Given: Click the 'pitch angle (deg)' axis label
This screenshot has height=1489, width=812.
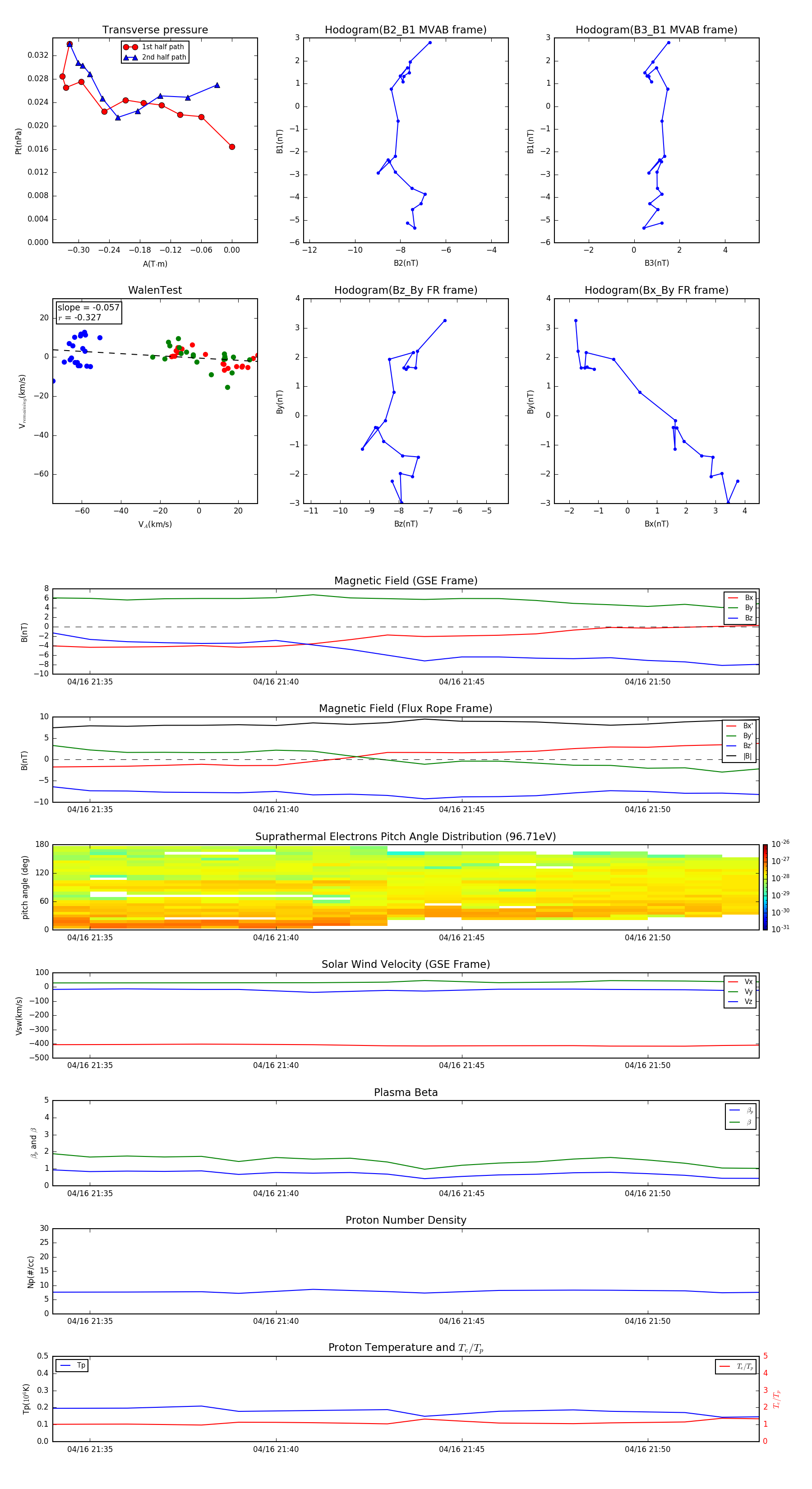Looking at the screenshot, I should (25, 887).
